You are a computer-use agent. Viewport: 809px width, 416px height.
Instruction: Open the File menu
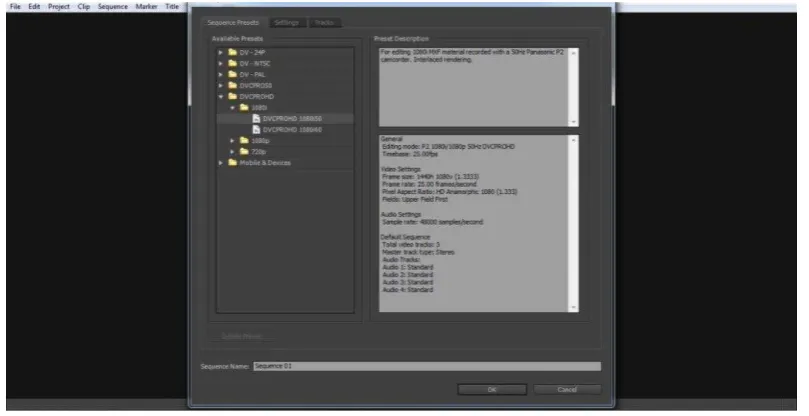pos(15,7)
